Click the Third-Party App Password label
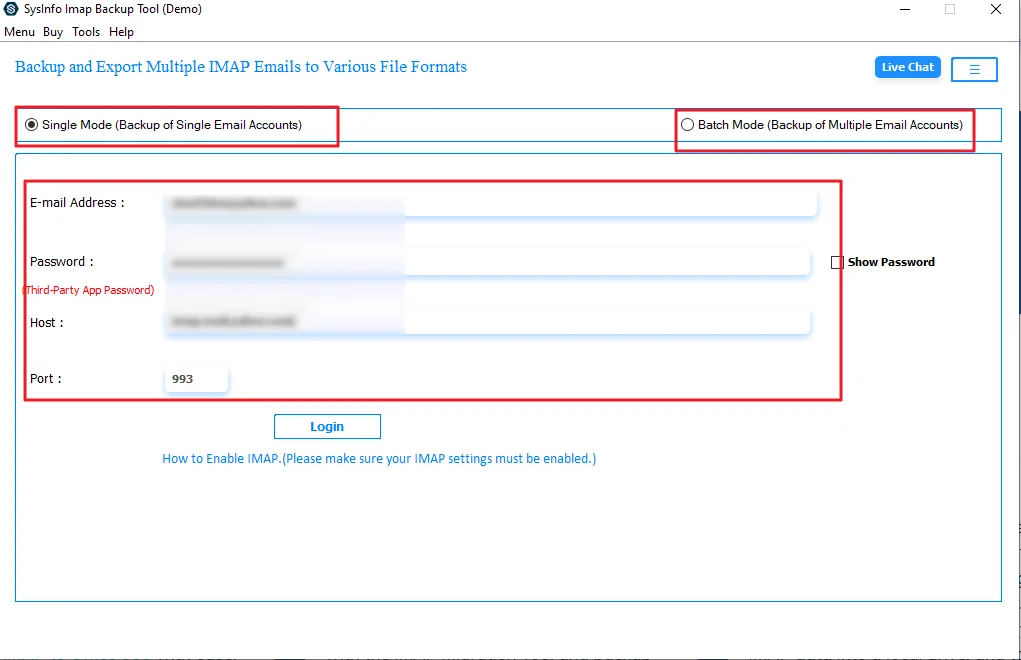The image size is (1021, 660). tap(89, 290)
